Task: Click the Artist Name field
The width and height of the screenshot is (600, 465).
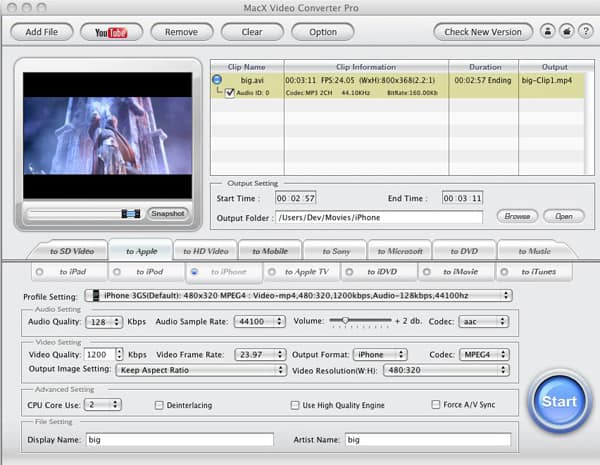Action: click(428, 439)
